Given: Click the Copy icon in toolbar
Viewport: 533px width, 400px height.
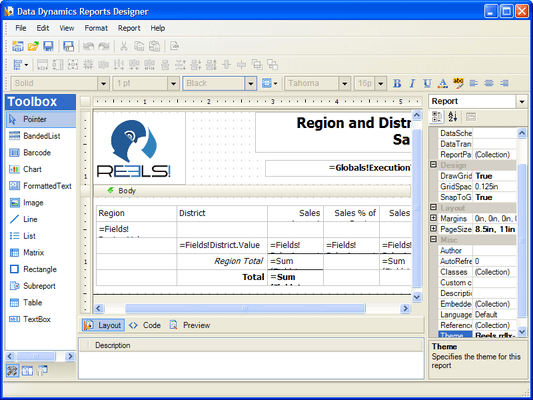Looking at the screenshot, I should [x=139, y=46].
